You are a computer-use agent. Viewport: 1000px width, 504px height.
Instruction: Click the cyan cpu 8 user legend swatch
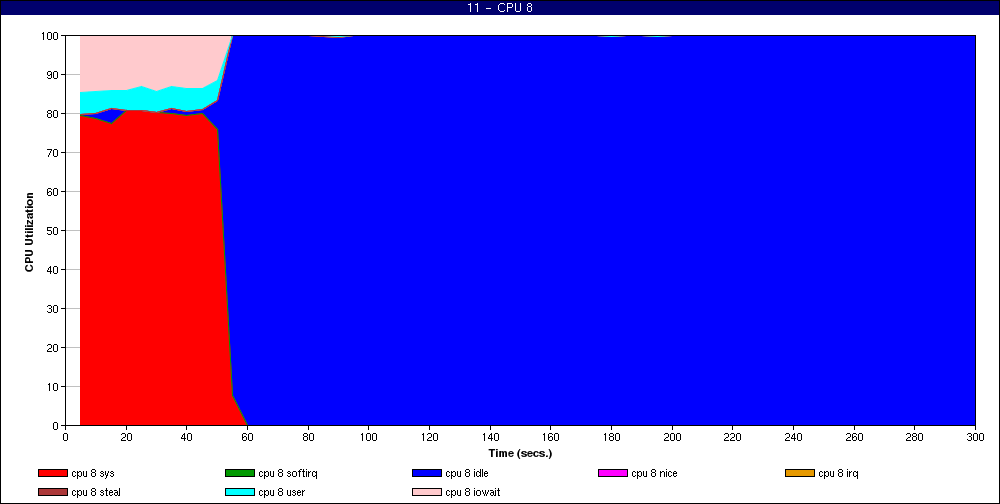240,493
